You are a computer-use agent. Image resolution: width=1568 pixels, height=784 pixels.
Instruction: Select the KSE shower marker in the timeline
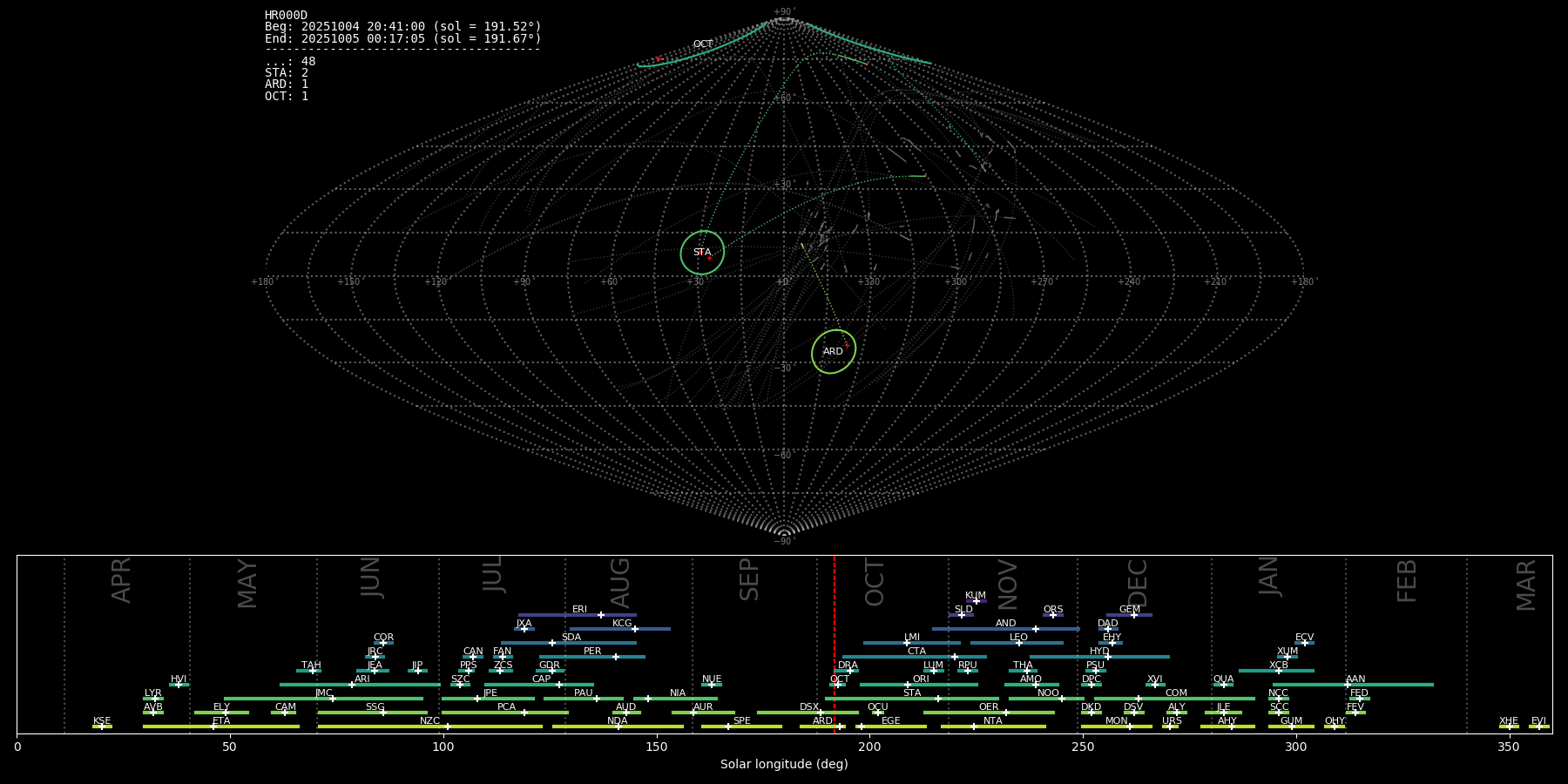click(102, 727)
